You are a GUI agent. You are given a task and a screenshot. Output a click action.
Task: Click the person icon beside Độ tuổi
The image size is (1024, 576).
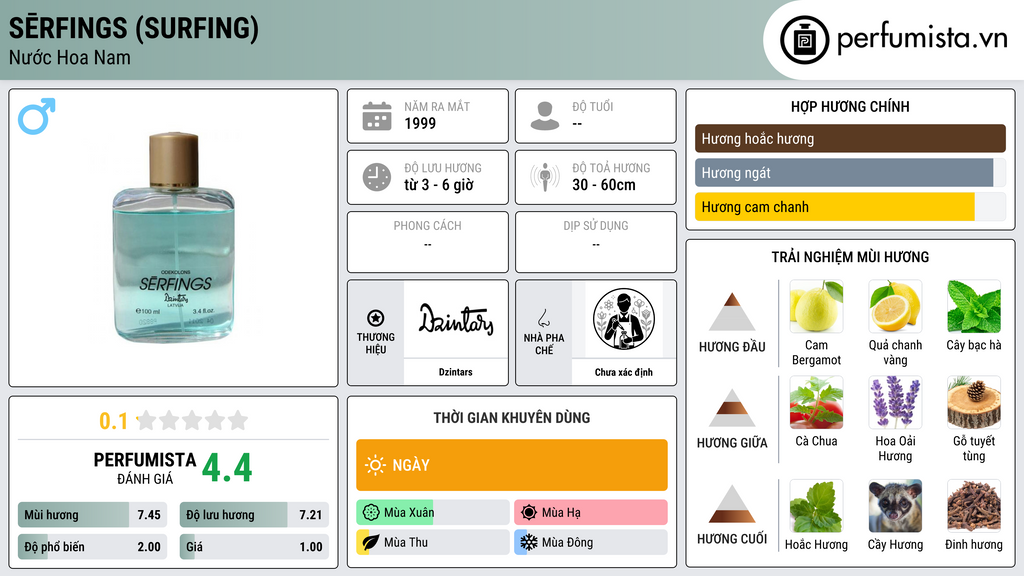(545, 116)
